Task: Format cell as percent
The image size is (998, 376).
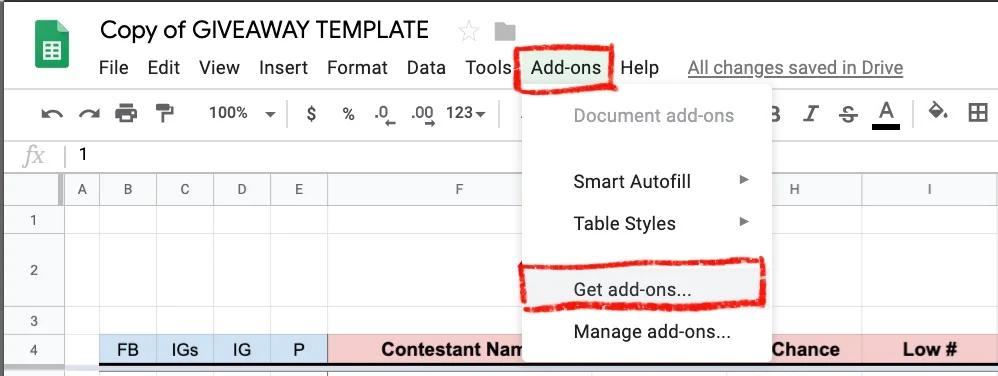Action: click(x=348, y=114)
